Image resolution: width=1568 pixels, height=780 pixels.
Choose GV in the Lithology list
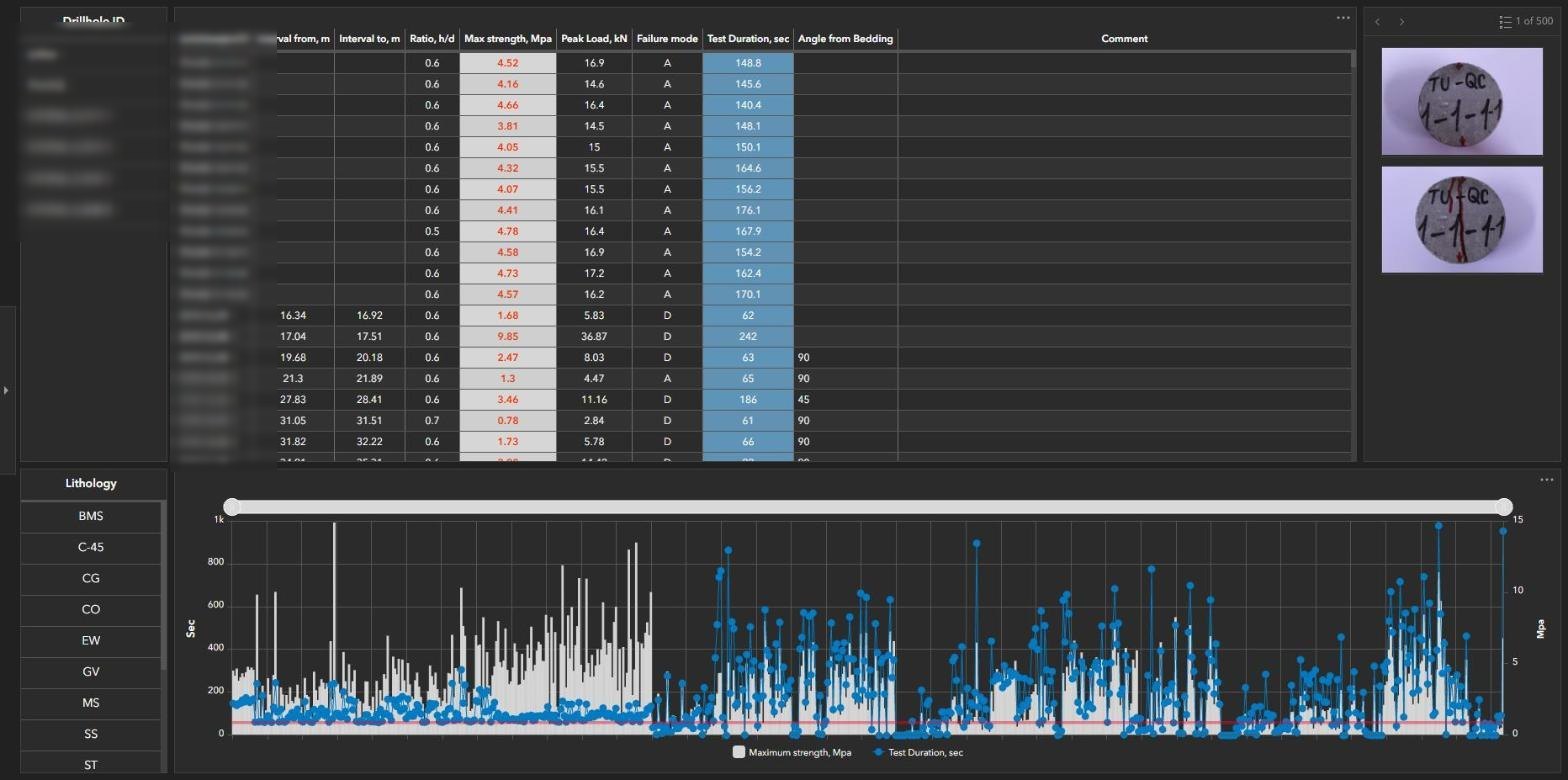[91, 672]
